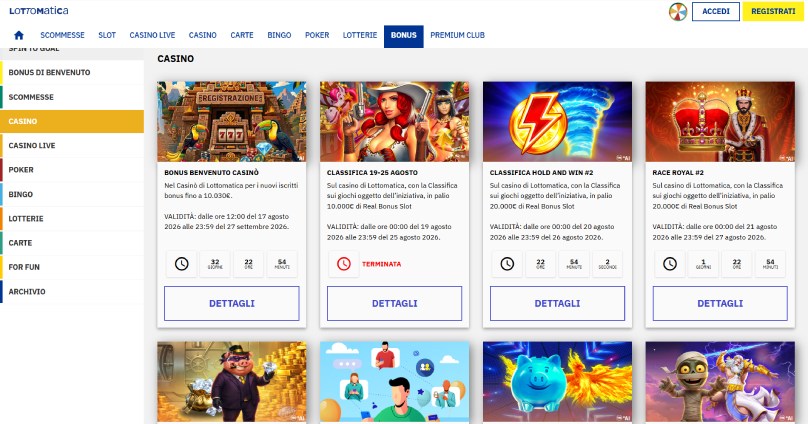Open Archivio in the left sidebar
This screenshot has height=424, width=808.
click(72, 291)
